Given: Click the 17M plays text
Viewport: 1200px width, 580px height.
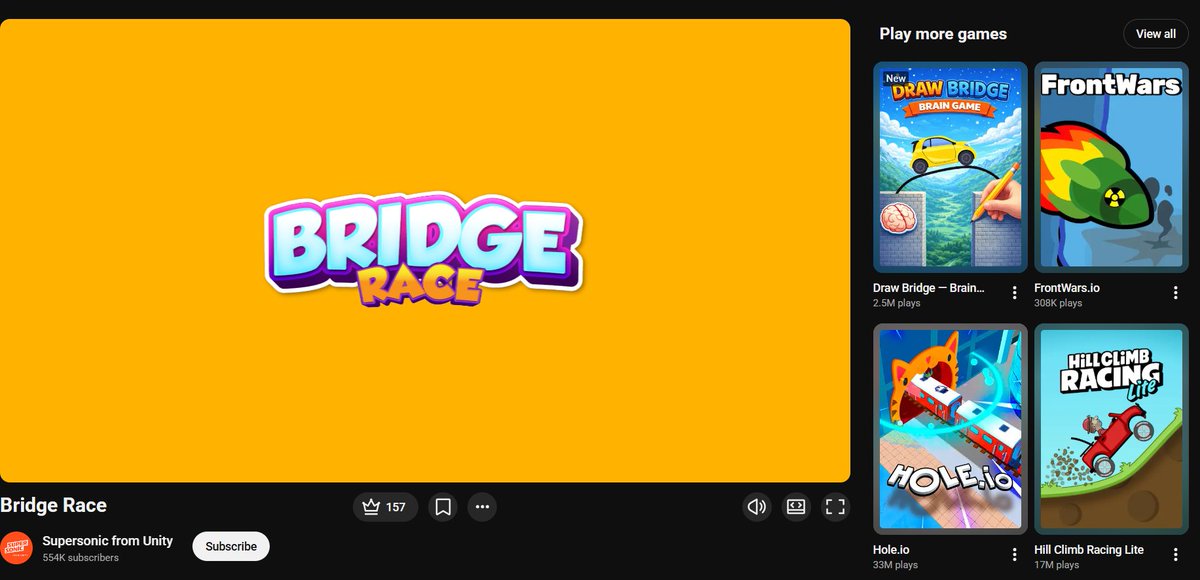Looking at the screenshot, I should point(1057,565).
